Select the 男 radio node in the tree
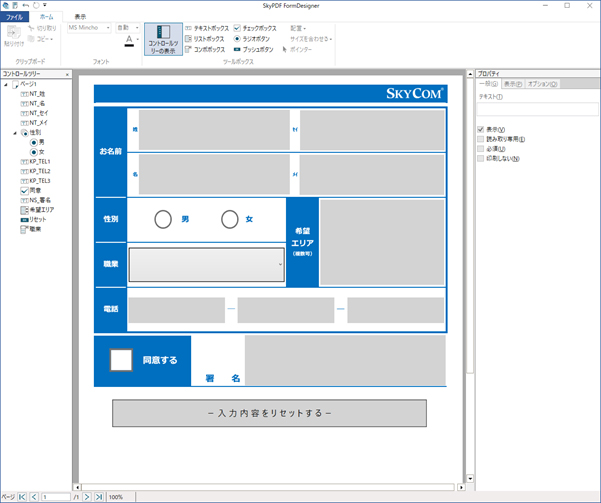The height and width of the screenshot is (503, 601). click(37, 142)
